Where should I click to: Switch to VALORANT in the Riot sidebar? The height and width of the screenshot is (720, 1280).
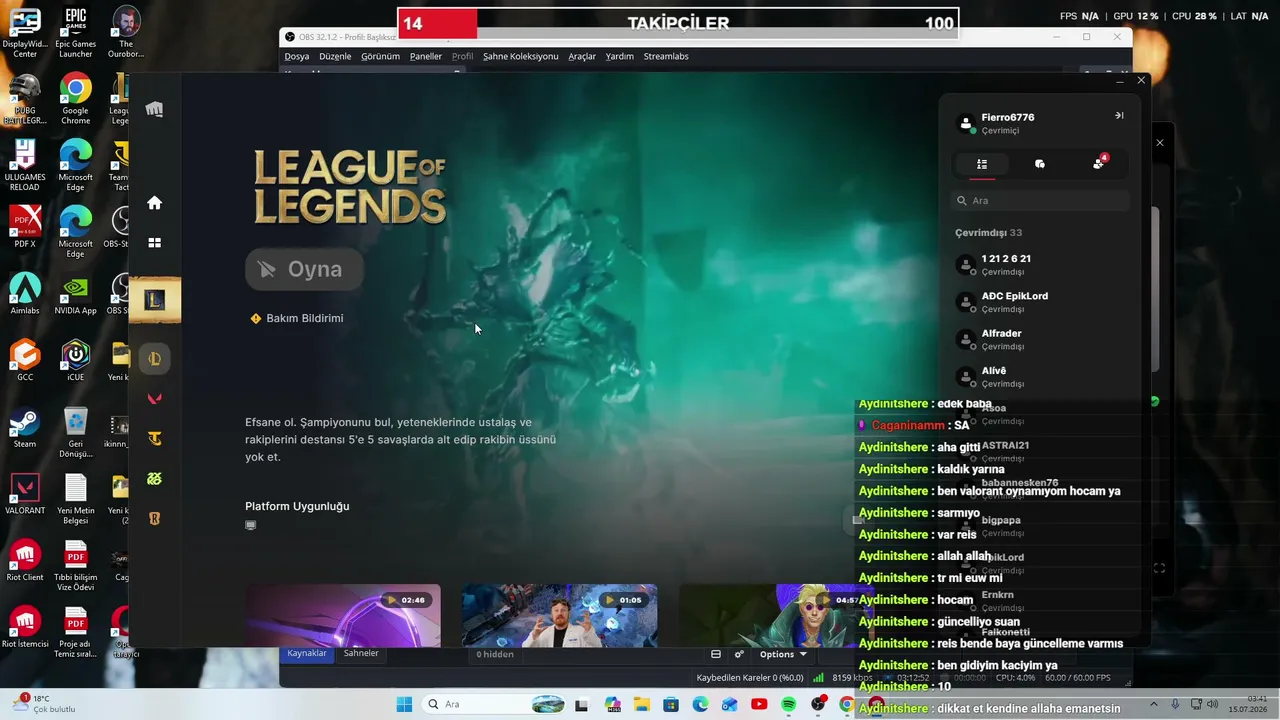coord(154,399)
